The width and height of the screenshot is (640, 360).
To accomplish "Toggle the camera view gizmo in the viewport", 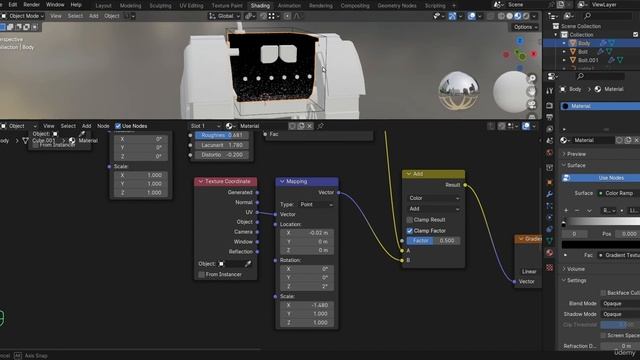I will [532, 104].
